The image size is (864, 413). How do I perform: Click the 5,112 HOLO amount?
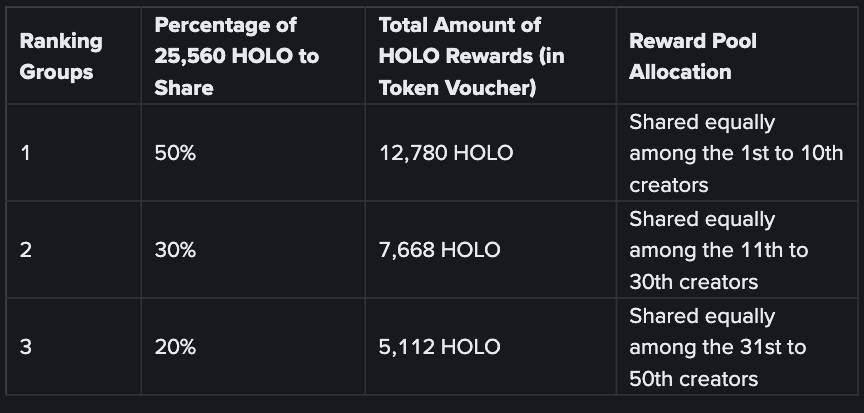[440, 347]
